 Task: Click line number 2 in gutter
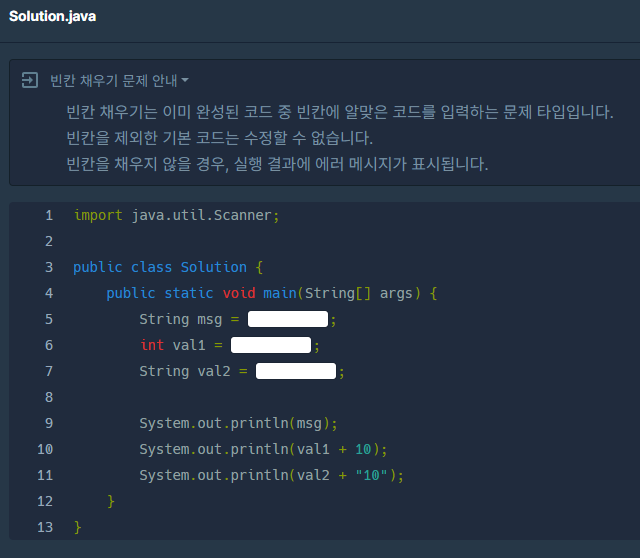(49, 241)
